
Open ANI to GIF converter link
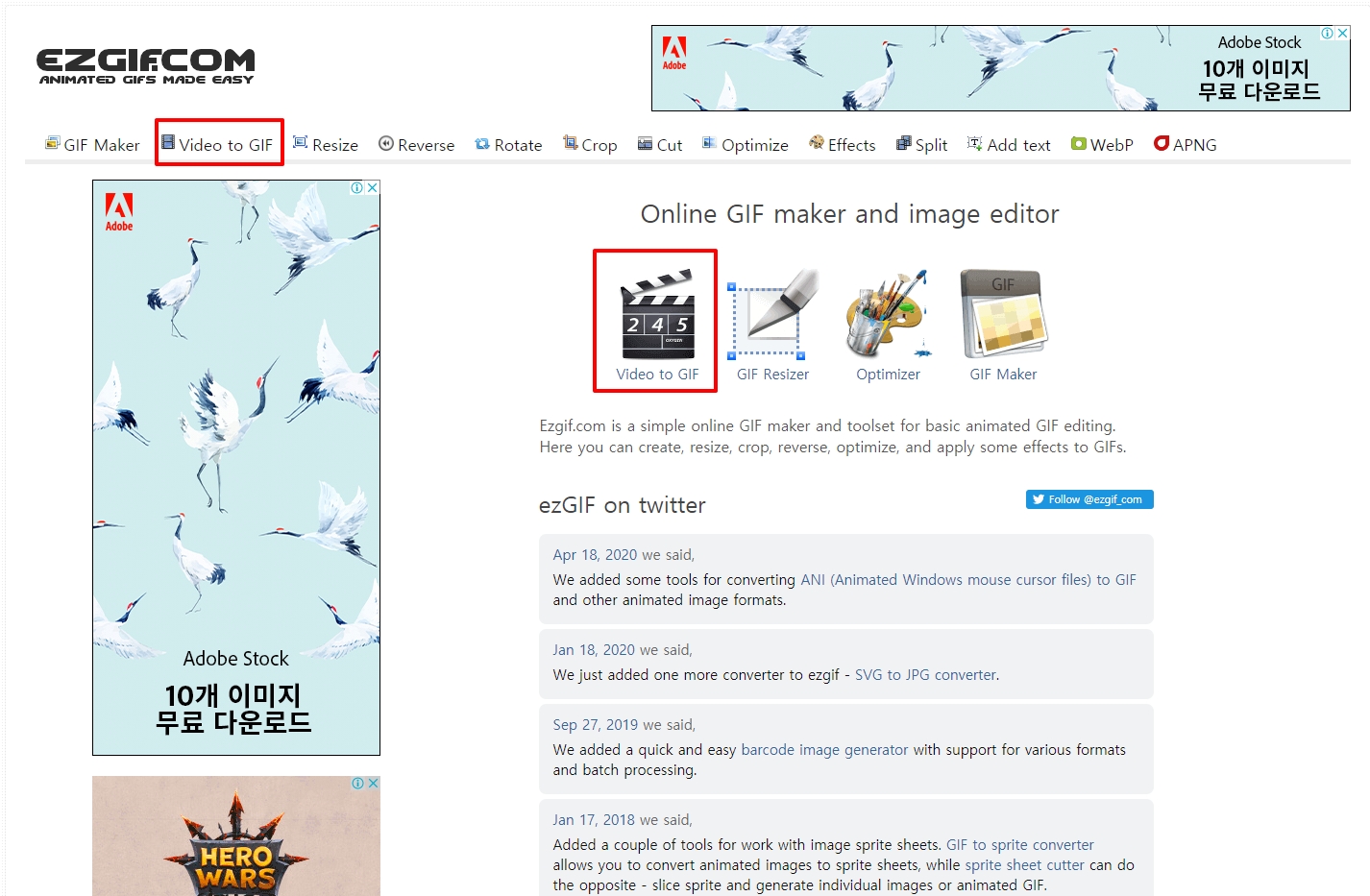tap(968, 580)
